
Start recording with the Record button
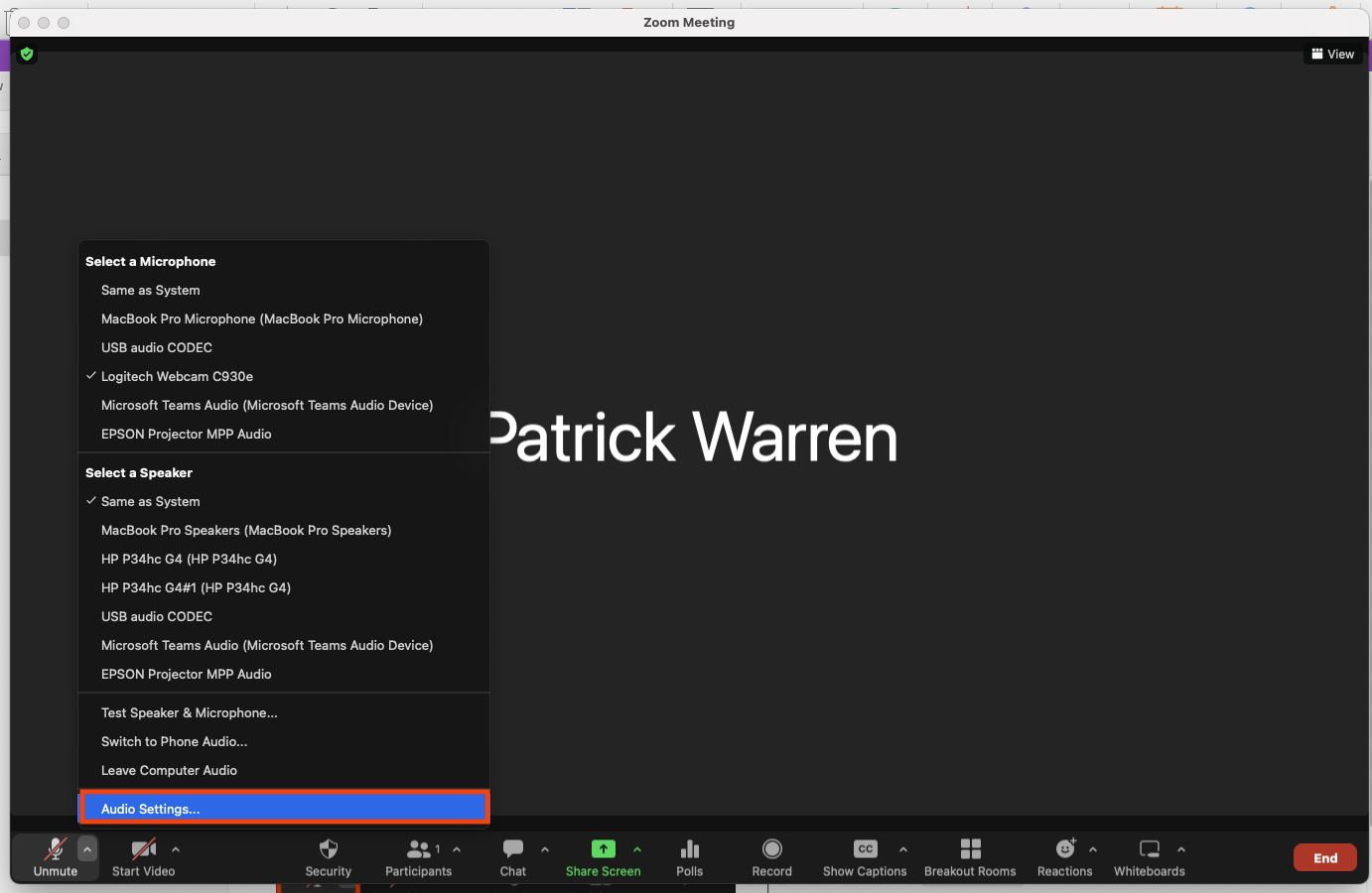(x=772, y=857)
